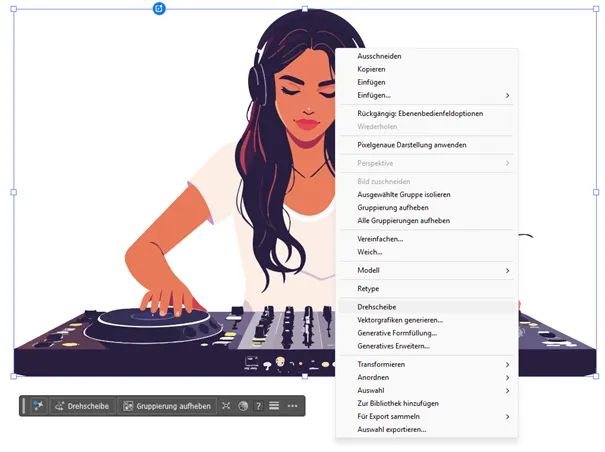Expand the Modell submenu
This screenshot has width=605, height=452.
pyautogui.click(x=507, y=270)
